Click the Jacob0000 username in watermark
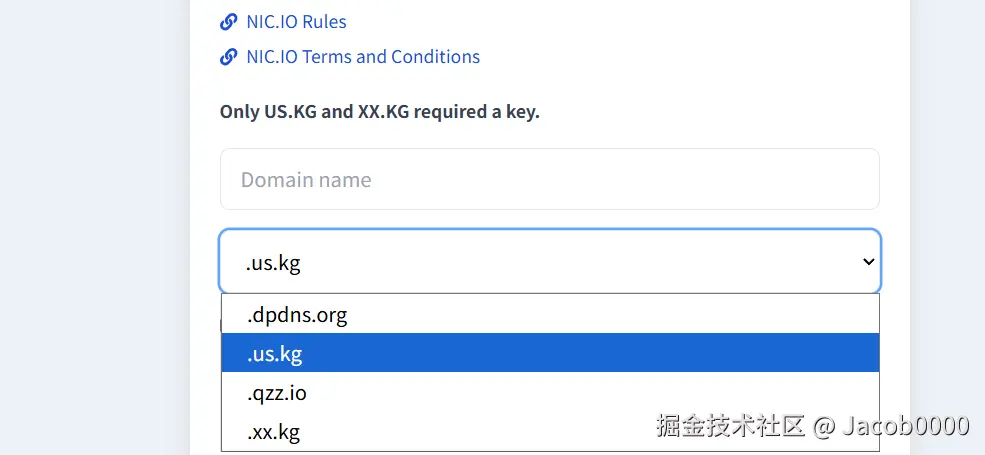Screen dimensions: 985x455 906,426
